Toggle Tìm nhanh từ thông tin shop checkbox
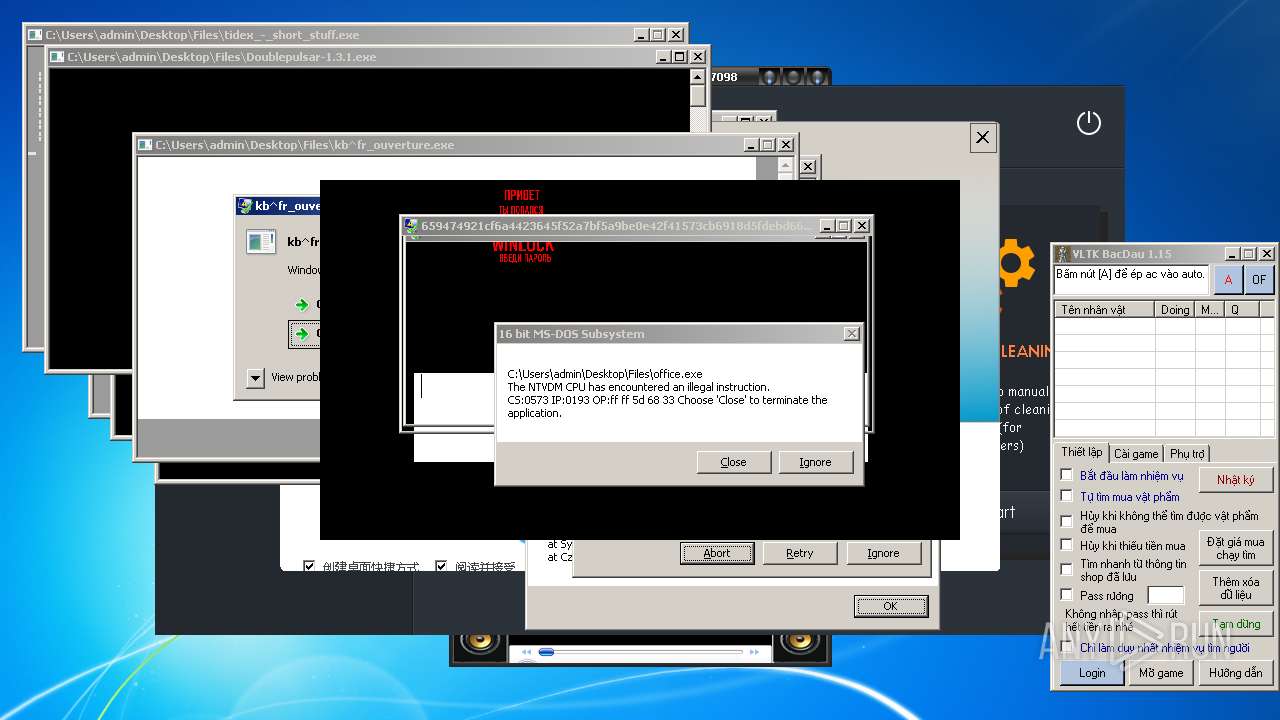 [x=1066, y=569]
